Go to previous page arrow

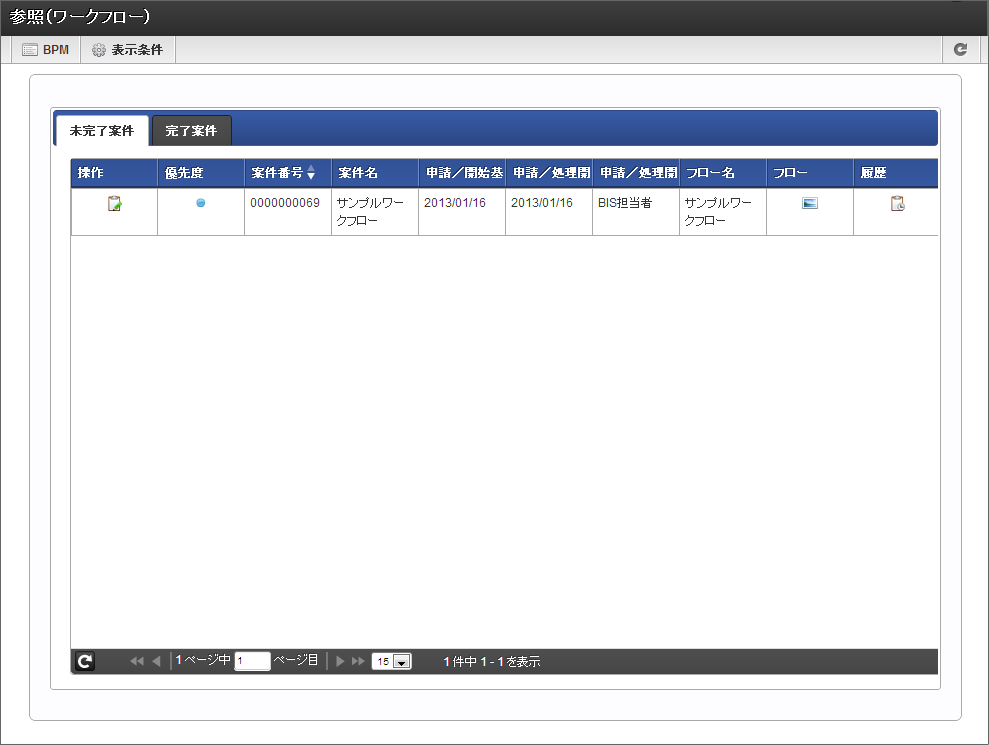click(156, 661)
